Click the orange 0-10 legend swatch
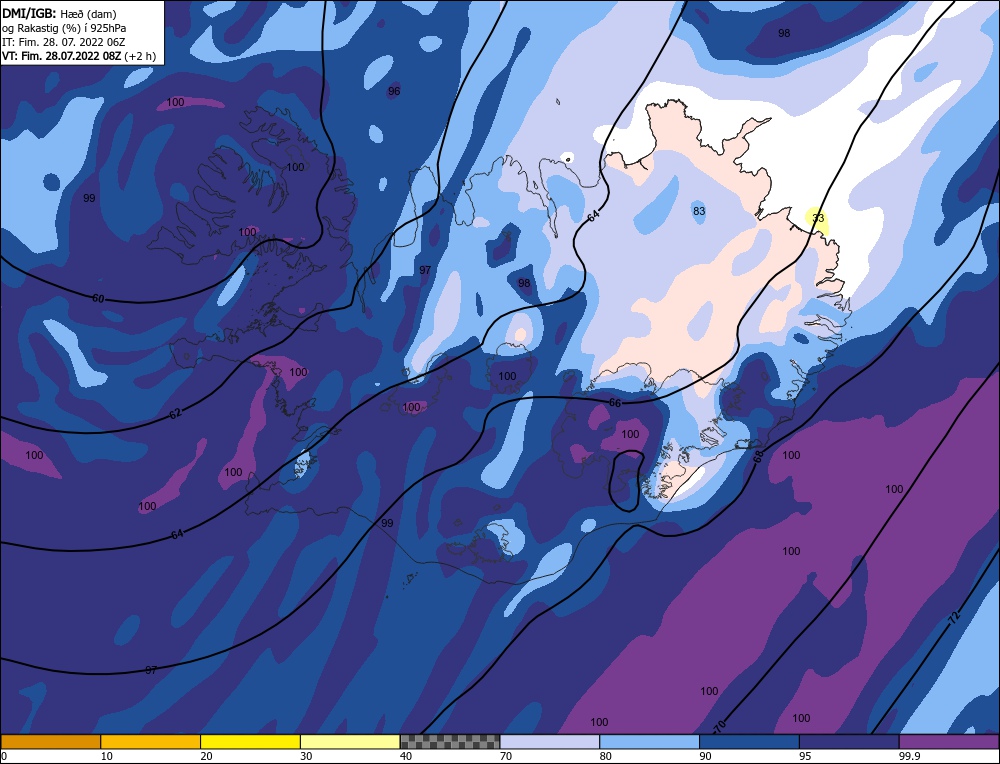The width and height of the screenshot is (1000, 764). point(50,741)
